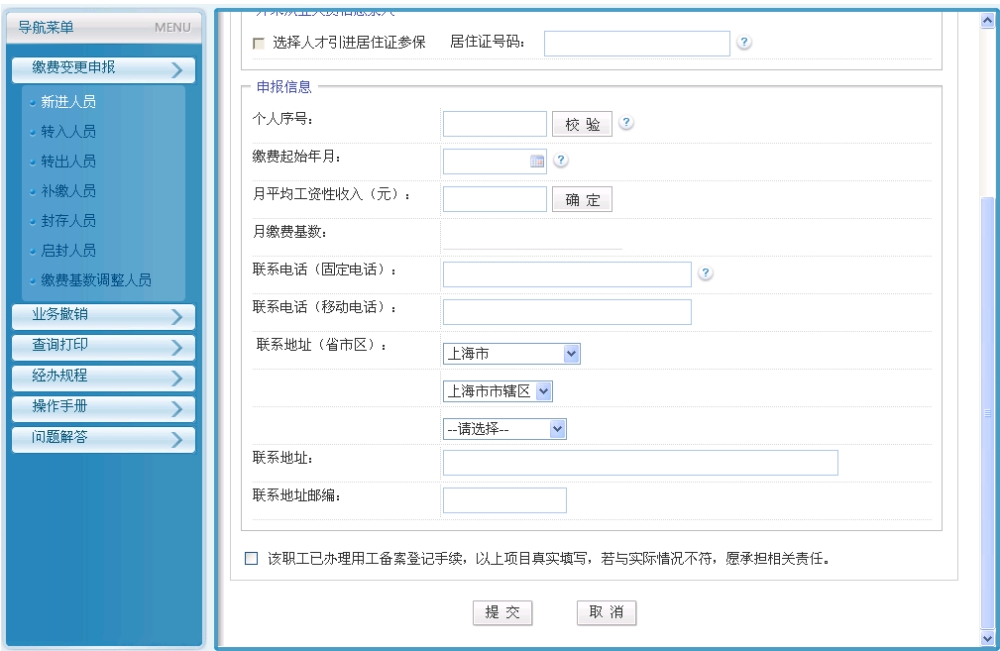Open the --请选择-- district dropdown

point(504,429)
